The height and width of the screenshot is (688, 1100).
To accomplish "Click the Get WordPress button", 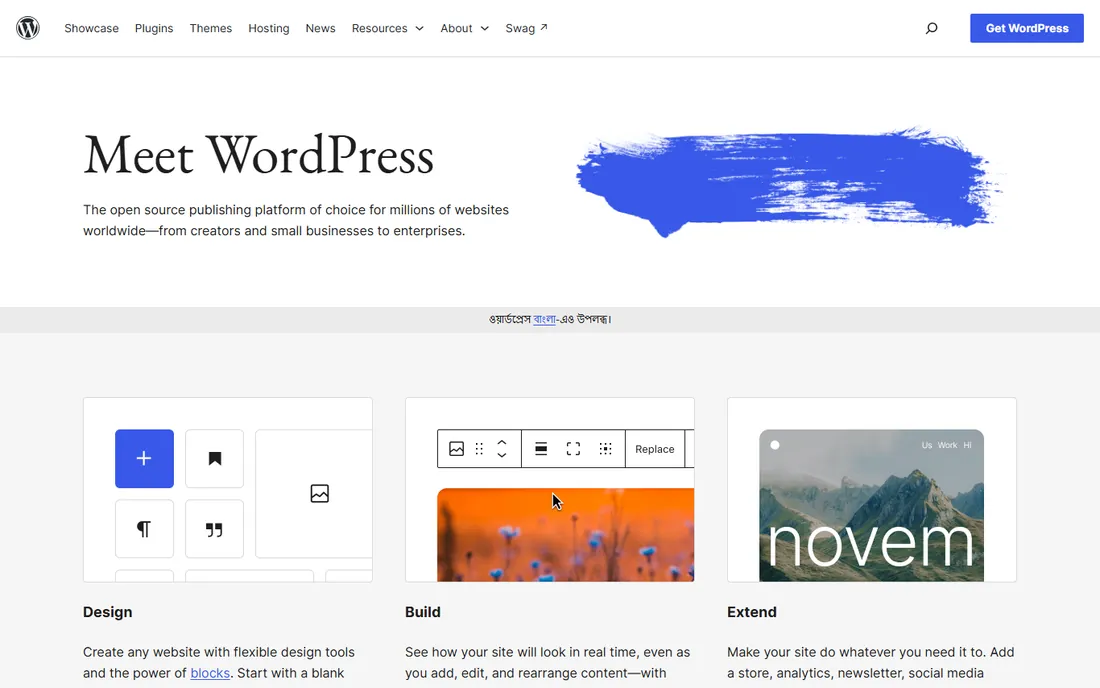I will (1026, 28).
